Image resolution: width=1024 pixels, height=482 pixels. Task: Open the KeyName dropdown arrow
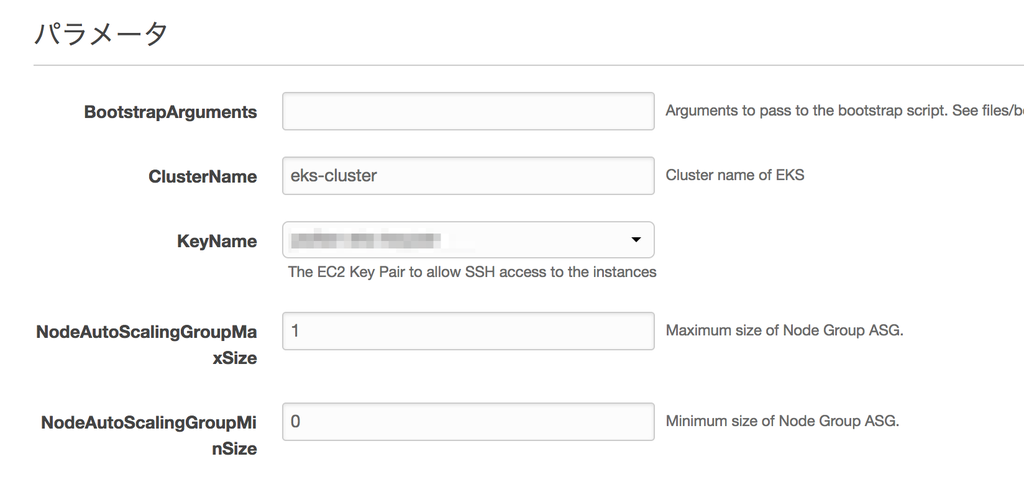[x=635, y=240]
